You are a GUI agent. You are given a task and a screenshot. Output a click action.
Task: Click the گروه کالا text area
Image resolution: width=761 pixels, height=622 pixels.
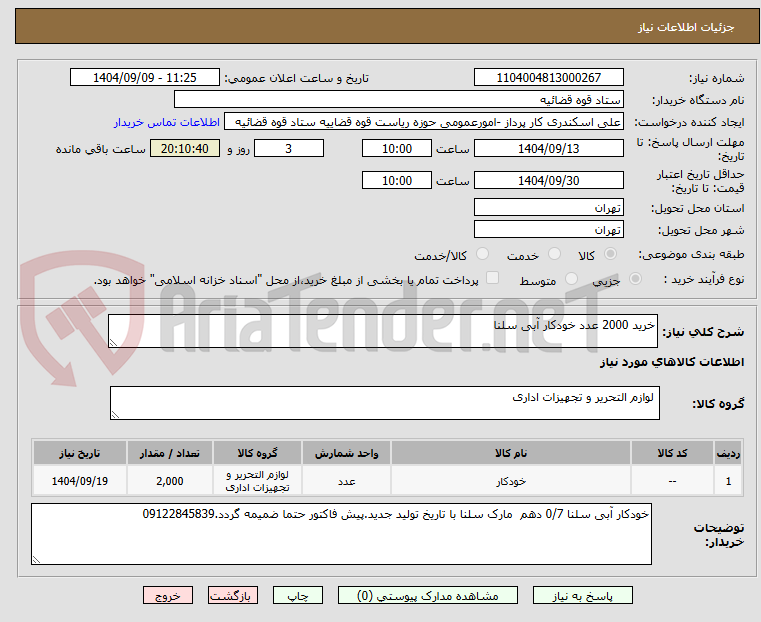(x=384, y=403)
